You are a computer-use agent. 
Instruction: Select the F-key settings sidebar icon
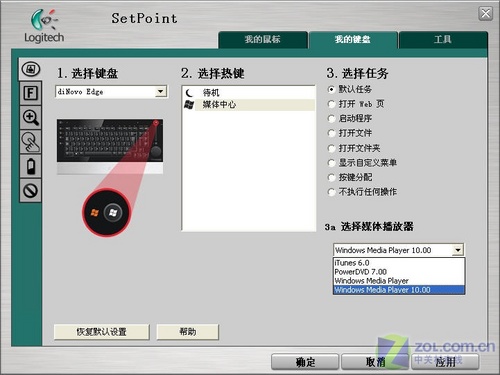coord(31,93)
